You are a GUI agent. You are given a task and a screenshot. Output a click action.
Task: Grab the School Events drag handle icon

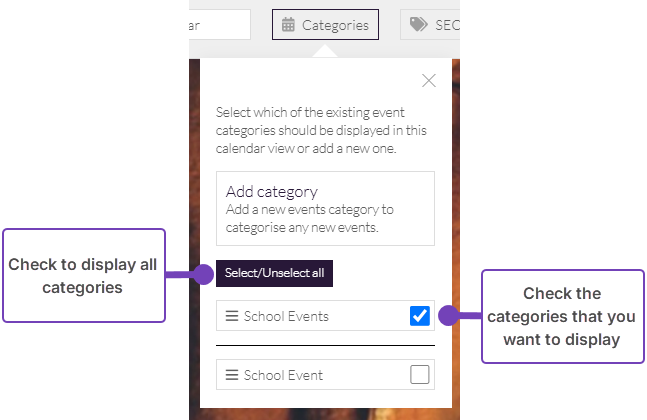point(232,316)
